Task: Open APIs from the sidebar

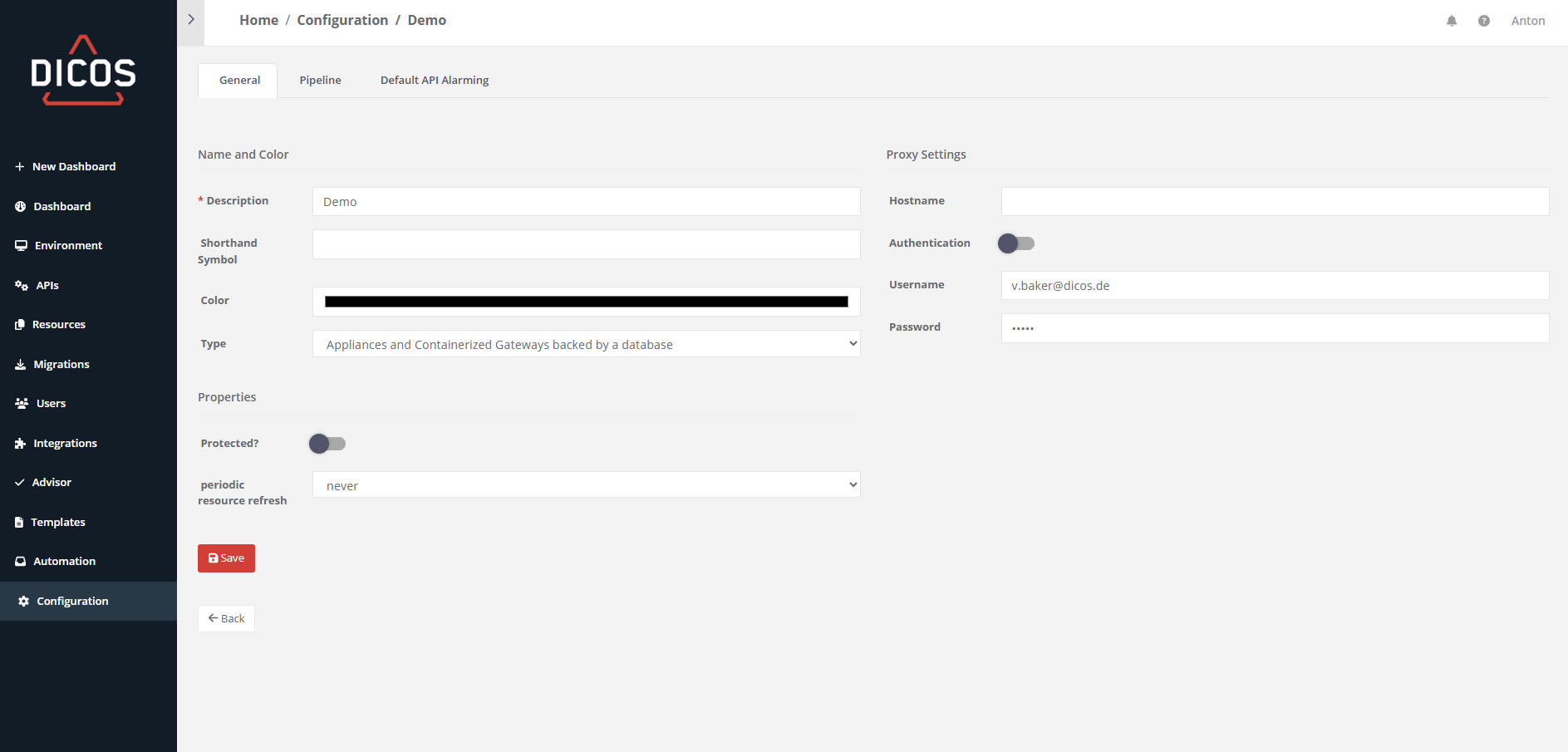Action: [x=47, y=285]
